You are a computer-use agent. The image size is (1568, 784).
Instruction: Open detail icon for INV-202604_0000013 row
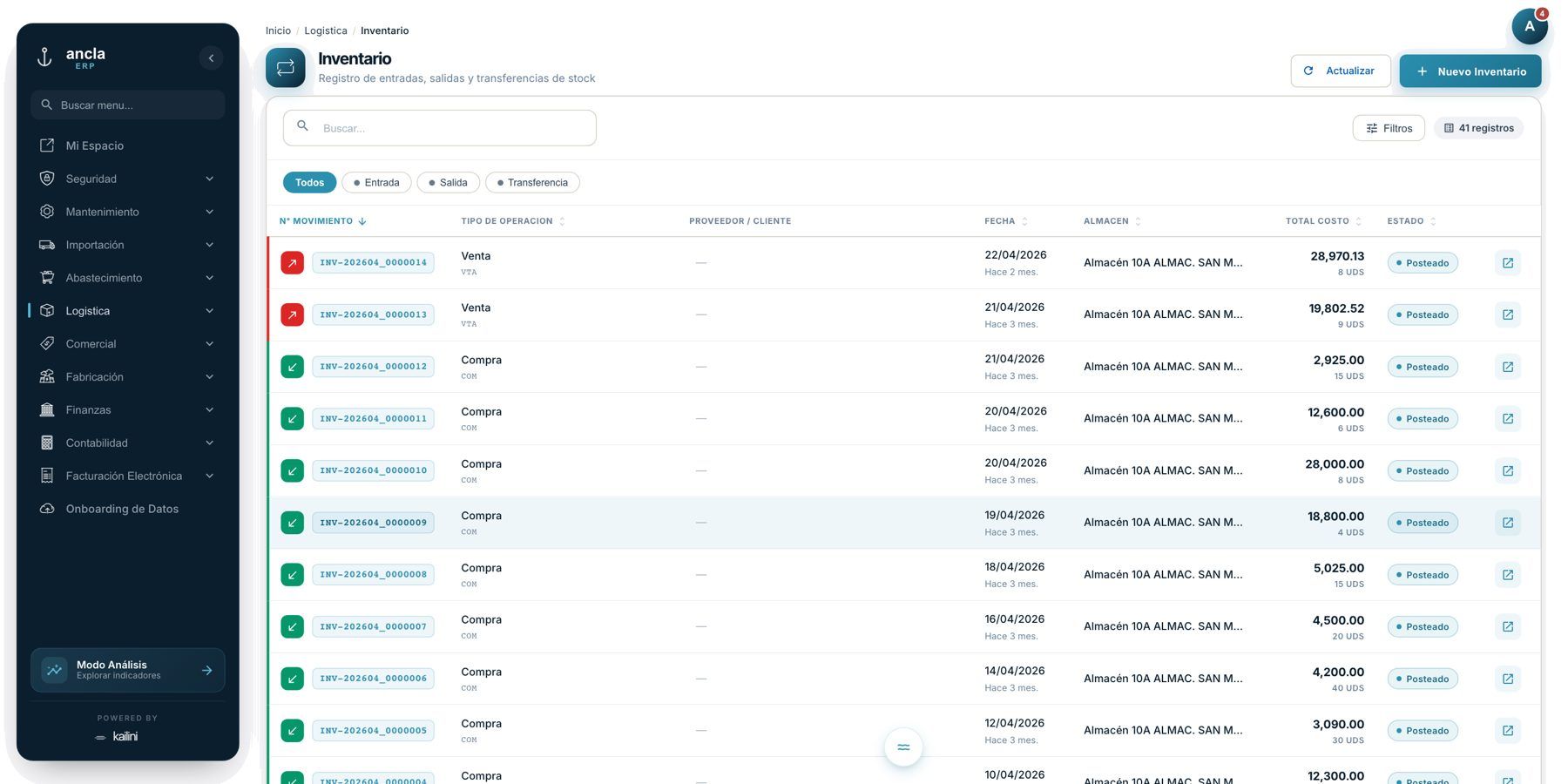click(1508, 314)
